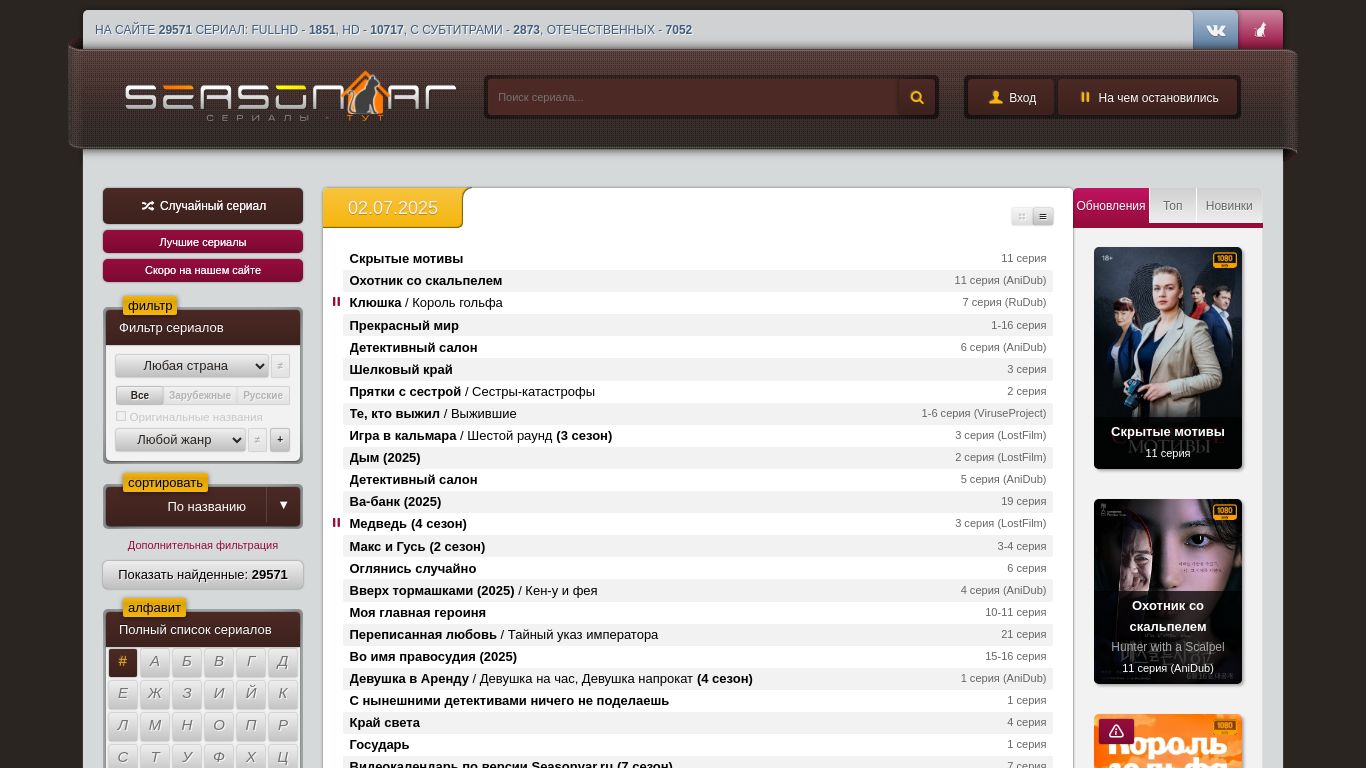
Task: Toggle sort direction arrow button
Action: (283, 506)
